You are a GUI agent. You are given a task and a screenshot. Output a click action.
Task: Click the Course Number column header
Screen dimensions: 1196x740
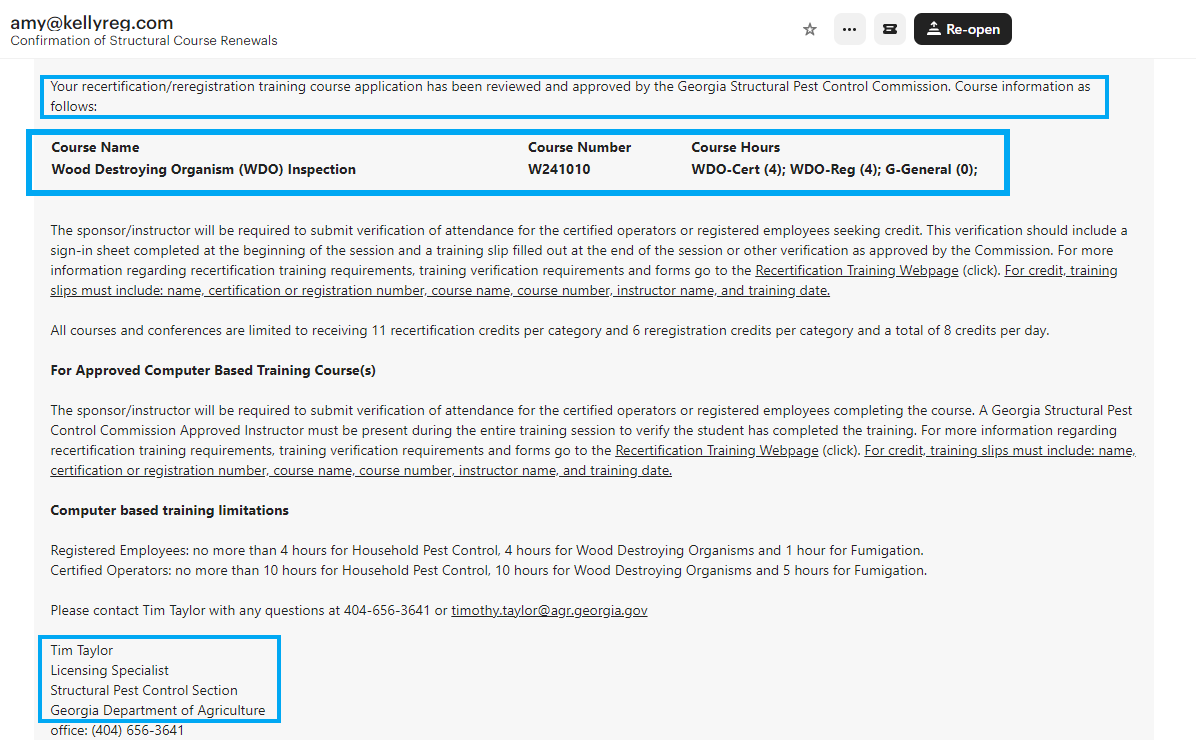pos(580,147)
